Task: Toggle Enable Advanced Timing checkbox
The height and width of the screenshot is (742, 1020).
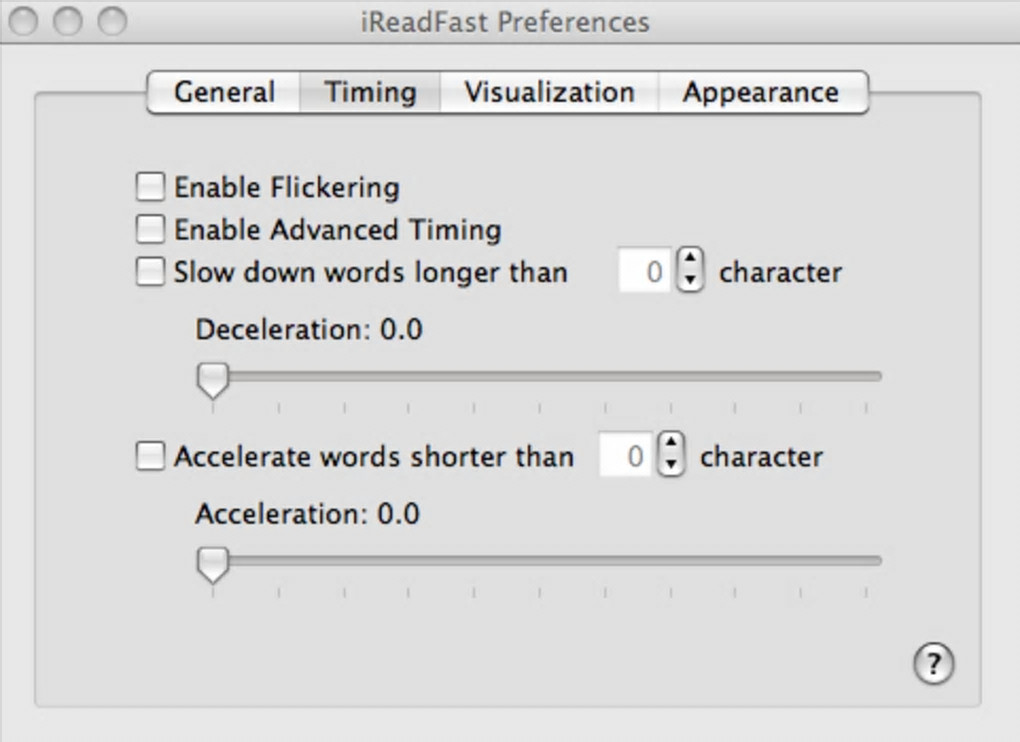Action: pyautogui.click(x=150, y=229)
